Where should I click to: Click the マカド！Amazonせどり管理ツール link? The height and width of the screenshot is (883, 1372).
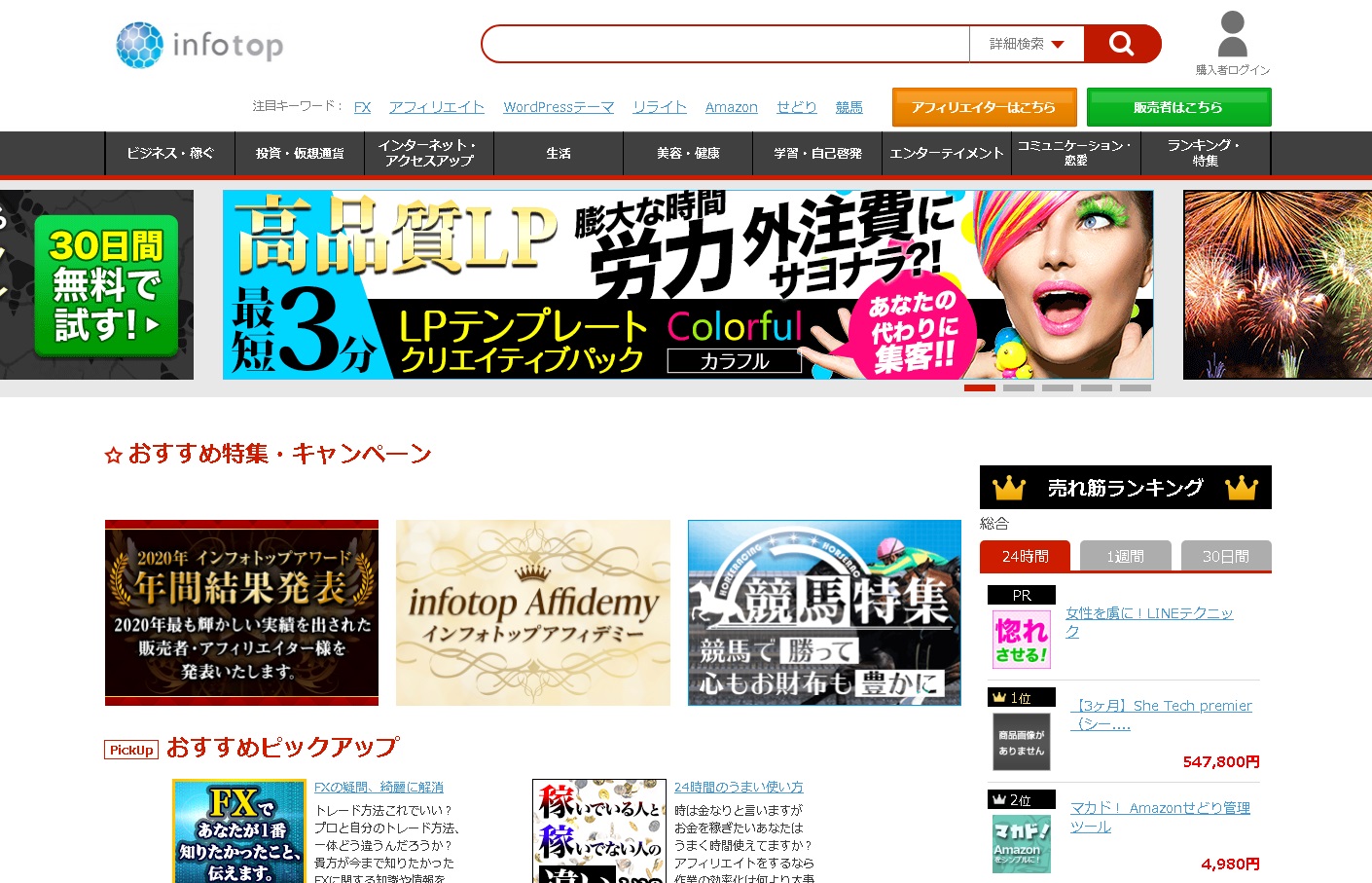[1160, 817]
